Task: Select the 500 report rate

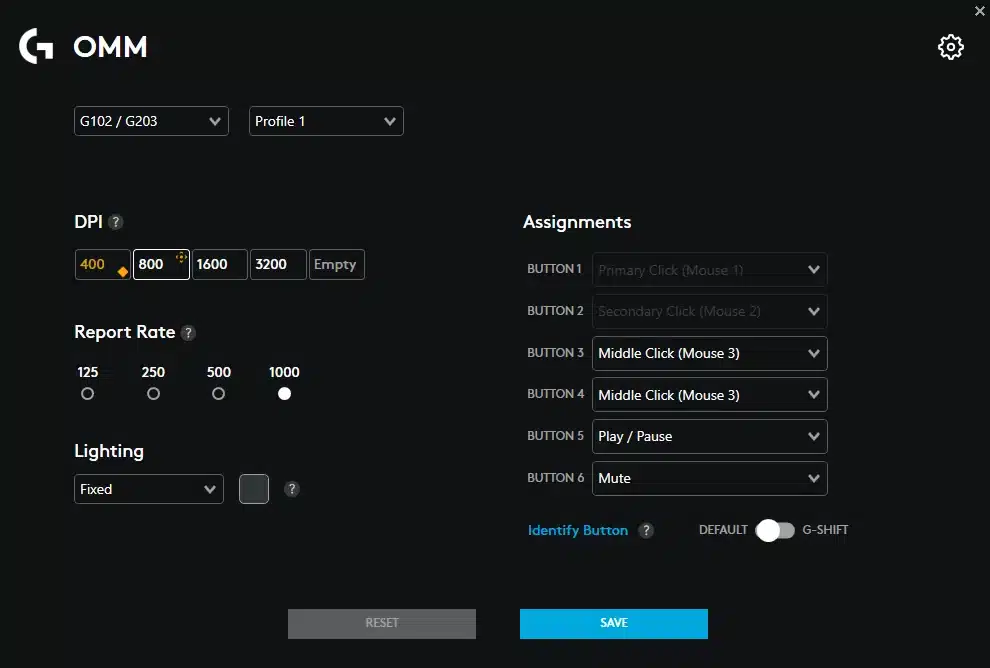Action: coord(218,393)
